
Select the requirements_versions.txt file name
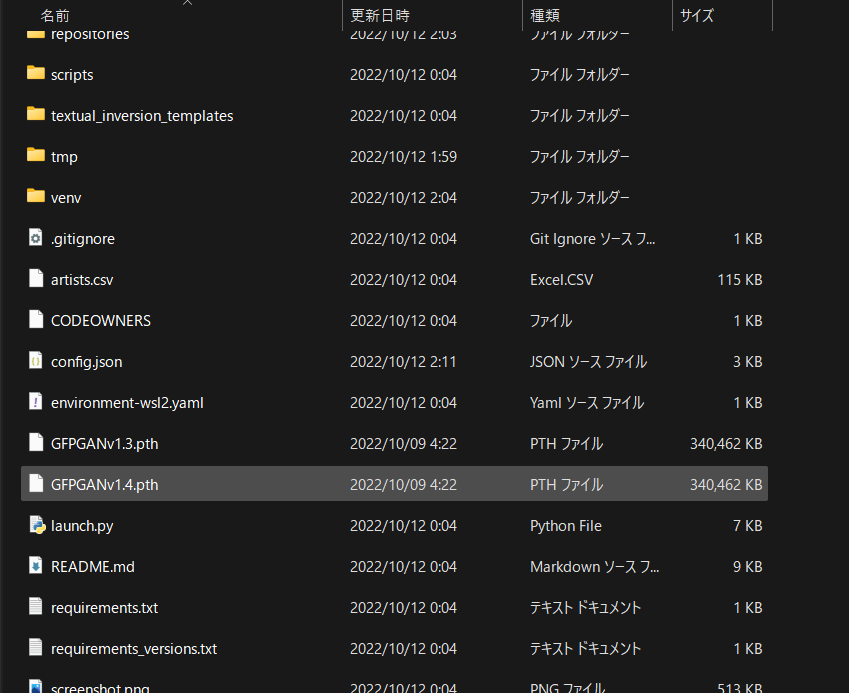tap(134, 649)
